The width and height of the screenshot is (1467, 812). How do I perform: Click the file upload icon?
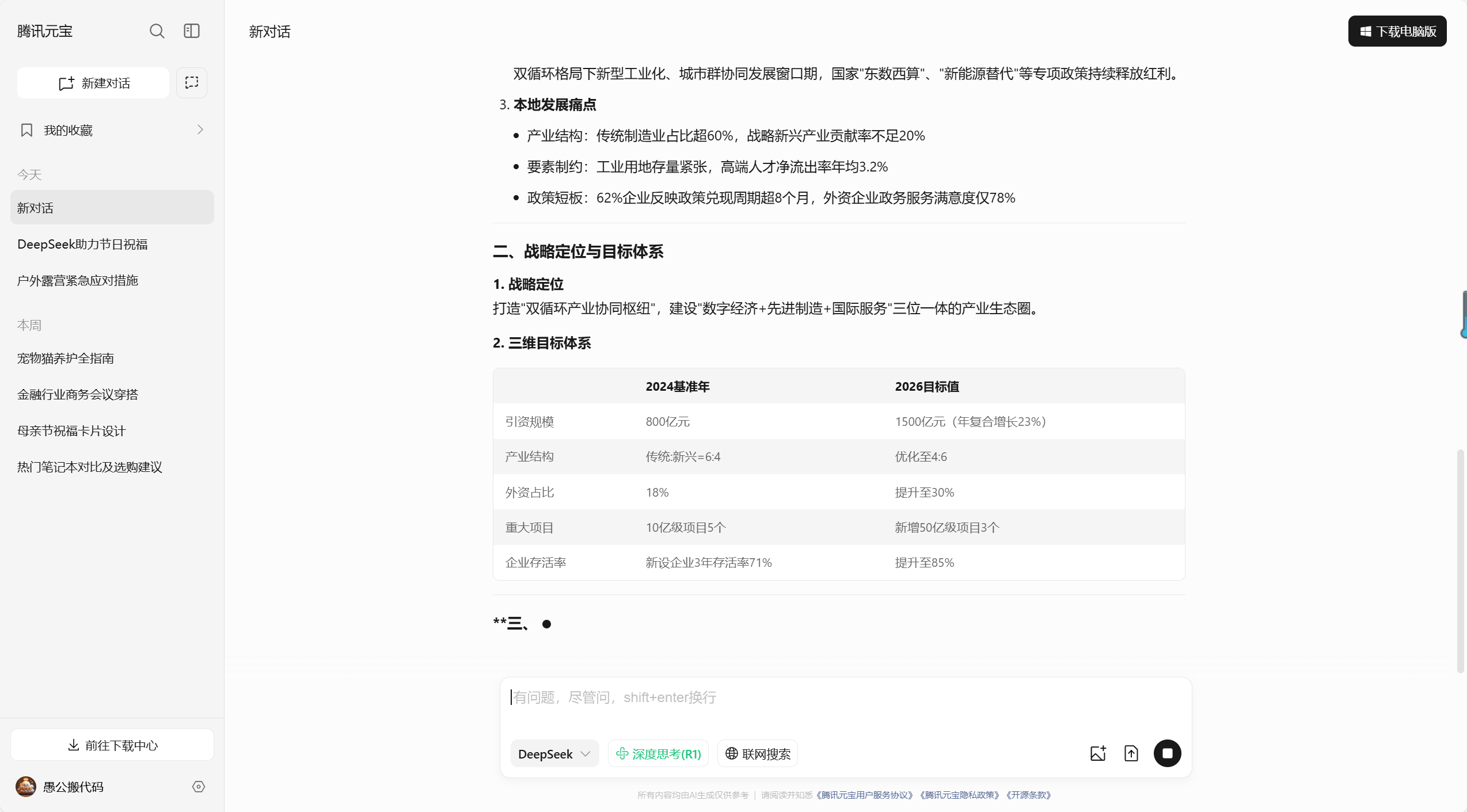[x=1131, y=753]
